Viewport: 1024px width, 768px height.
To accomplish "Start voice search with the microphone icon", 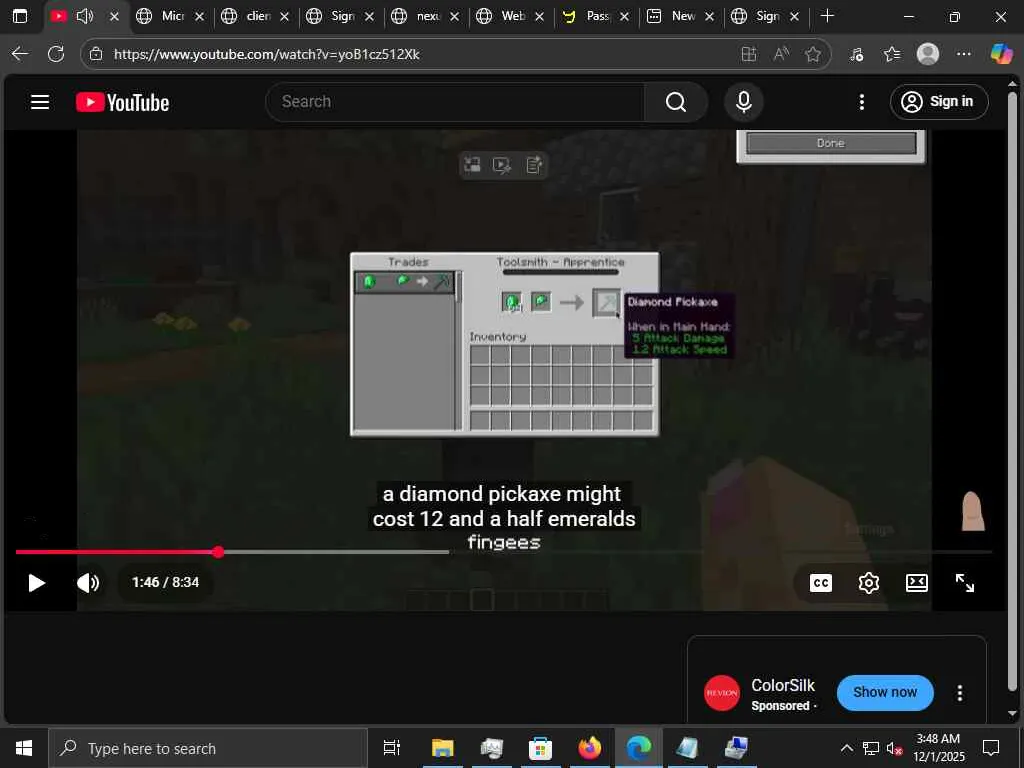I will 743,102.
